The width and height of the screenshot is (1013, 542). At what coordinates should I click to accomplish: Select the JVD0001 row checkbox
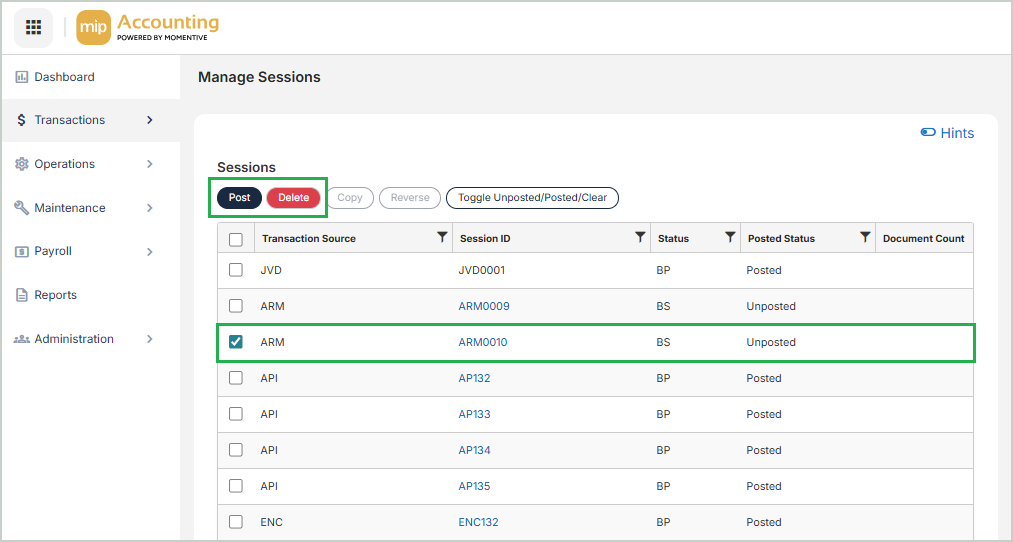click(236, 270)
